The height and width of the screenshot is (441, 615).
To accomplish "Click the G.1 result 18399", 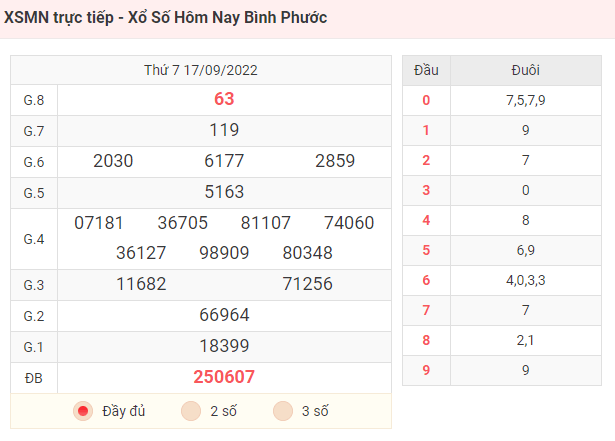I will pyautogui.click(x=224, y=346).
